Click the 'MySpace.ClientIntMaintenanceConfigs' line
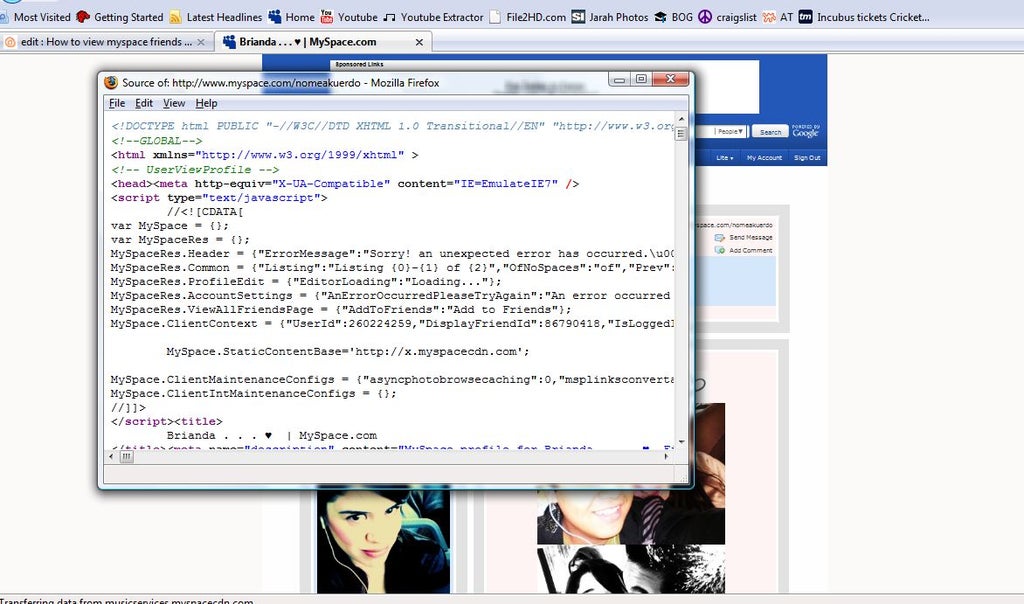Viewport: 1024px width, 604px height. (x=253, y=393)
